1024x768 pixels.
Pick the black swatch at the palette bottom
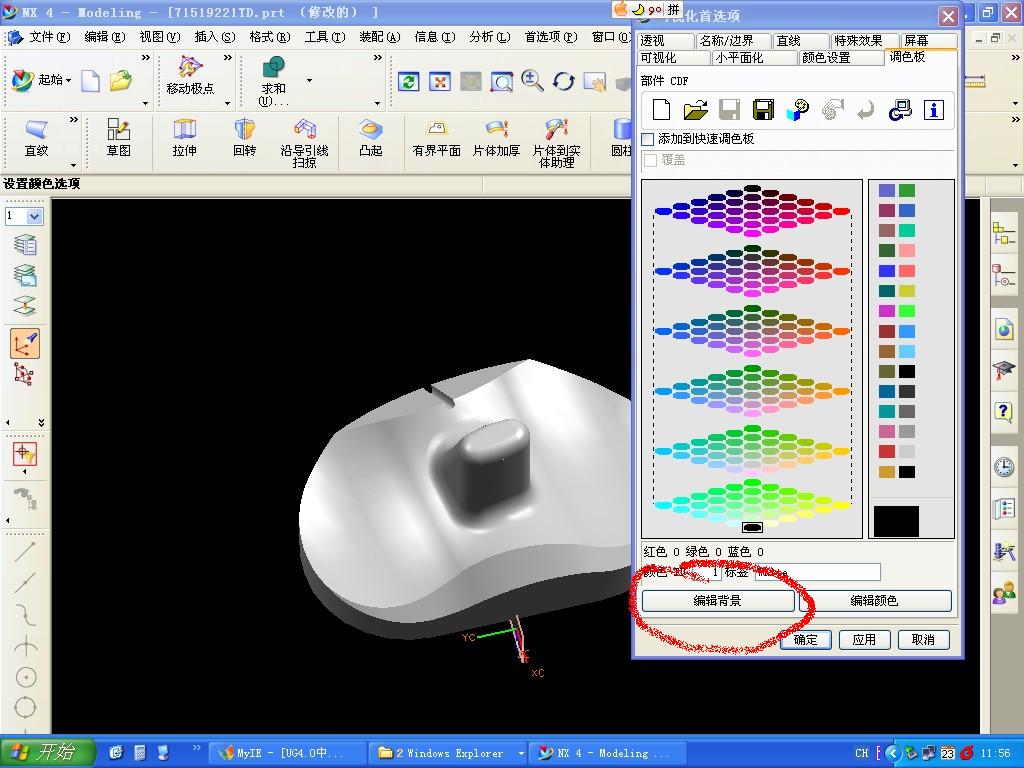coord(752,527)
